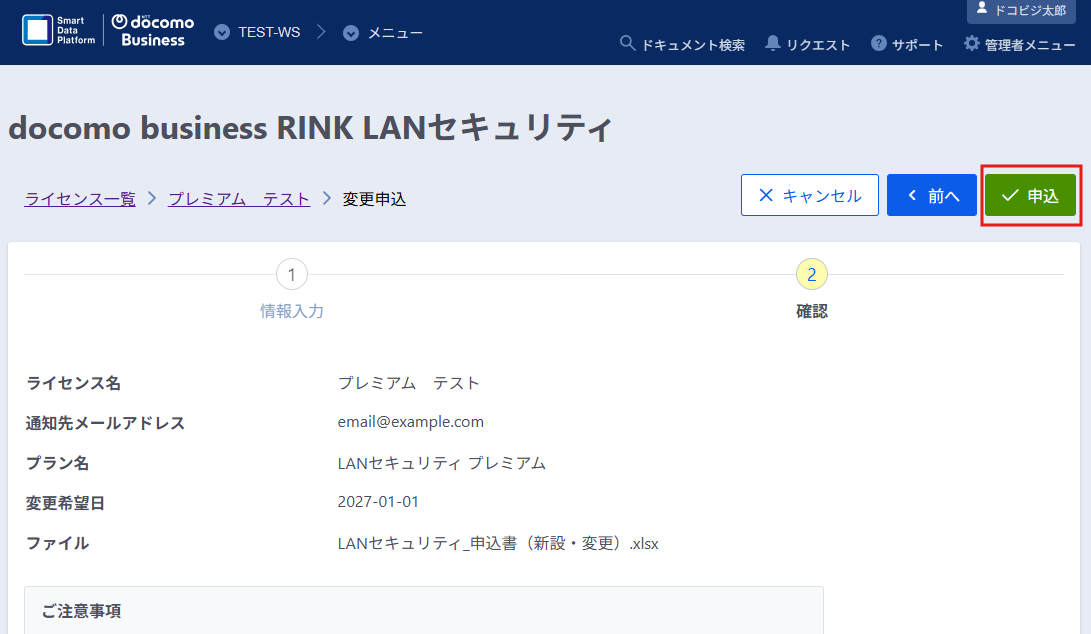Expand the メニュー dropdown

pos(383,33)
